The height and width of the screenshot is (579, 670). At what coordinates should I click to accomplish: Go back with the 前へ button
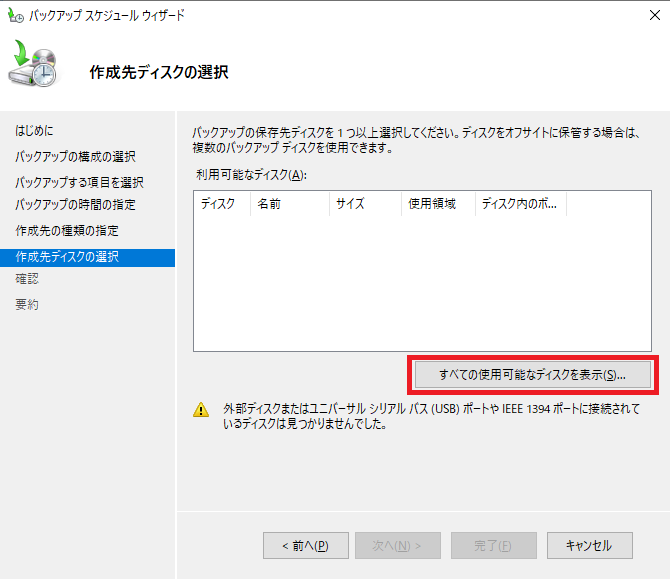click(x=305, y=545)
